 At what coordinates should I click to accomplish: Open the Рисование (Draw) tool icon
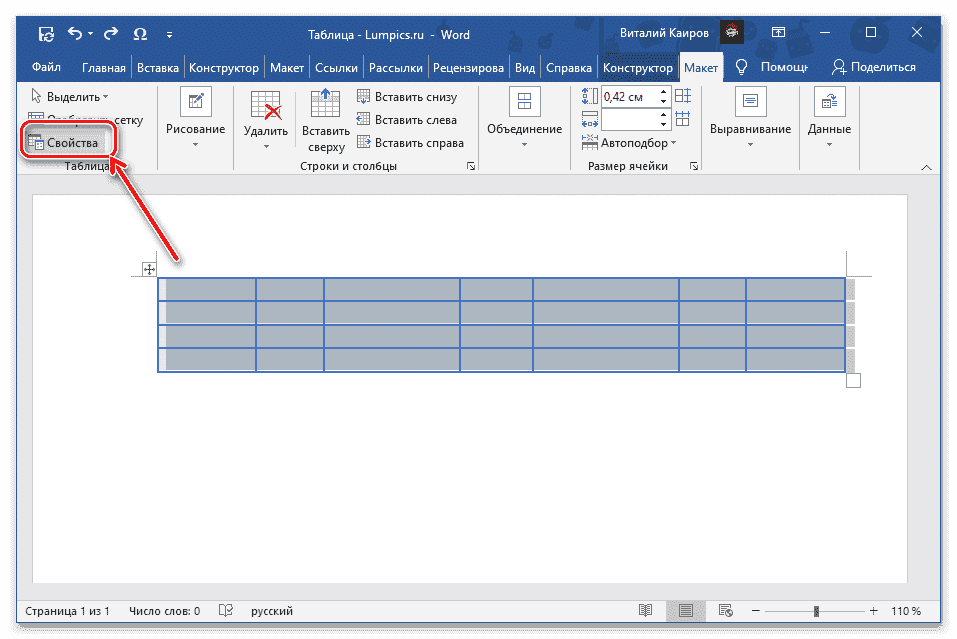click(x=195, y=101)
